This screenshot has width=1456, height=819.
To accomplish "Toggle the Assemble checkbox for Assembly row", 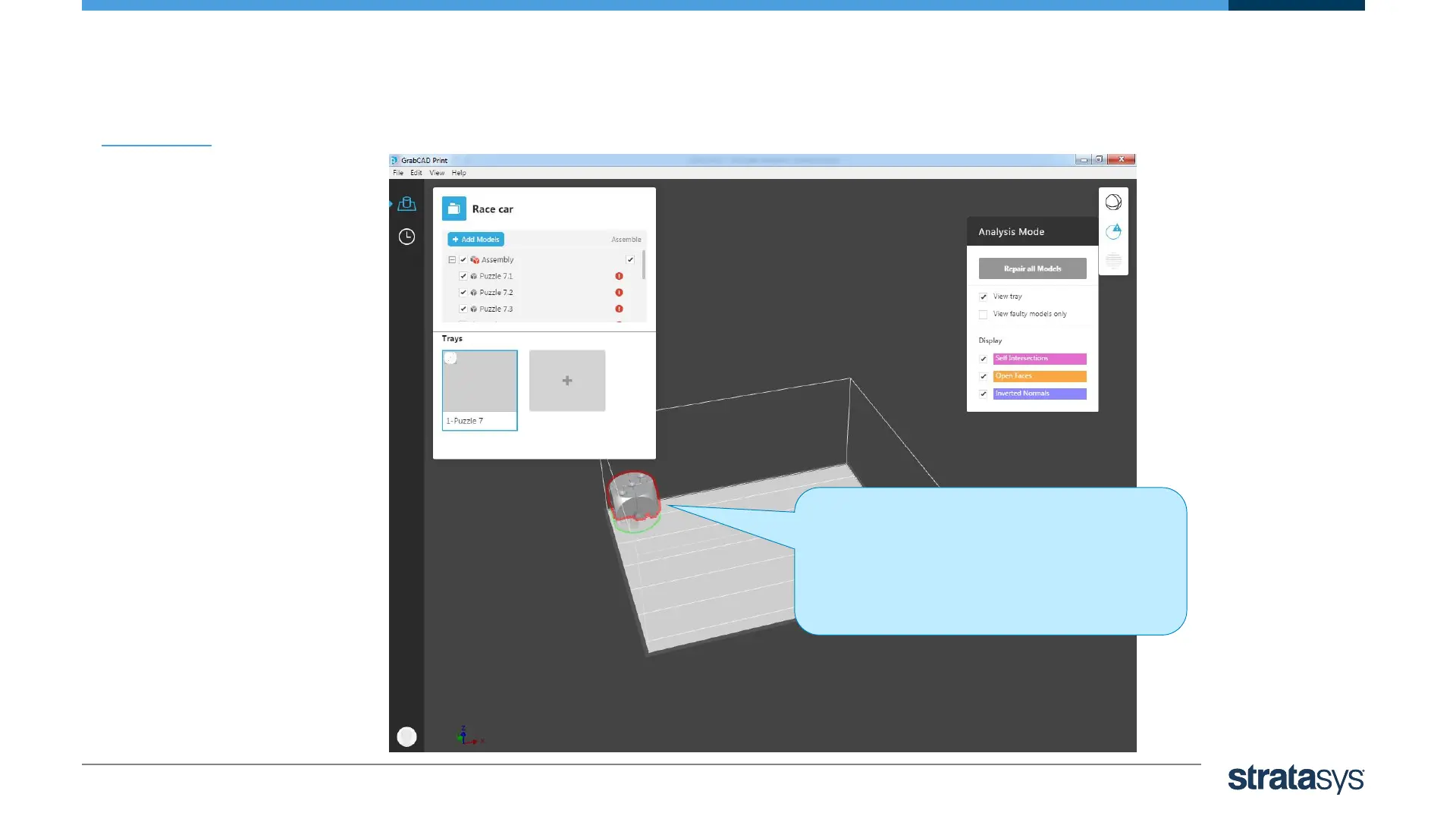I will coord(630,259).
